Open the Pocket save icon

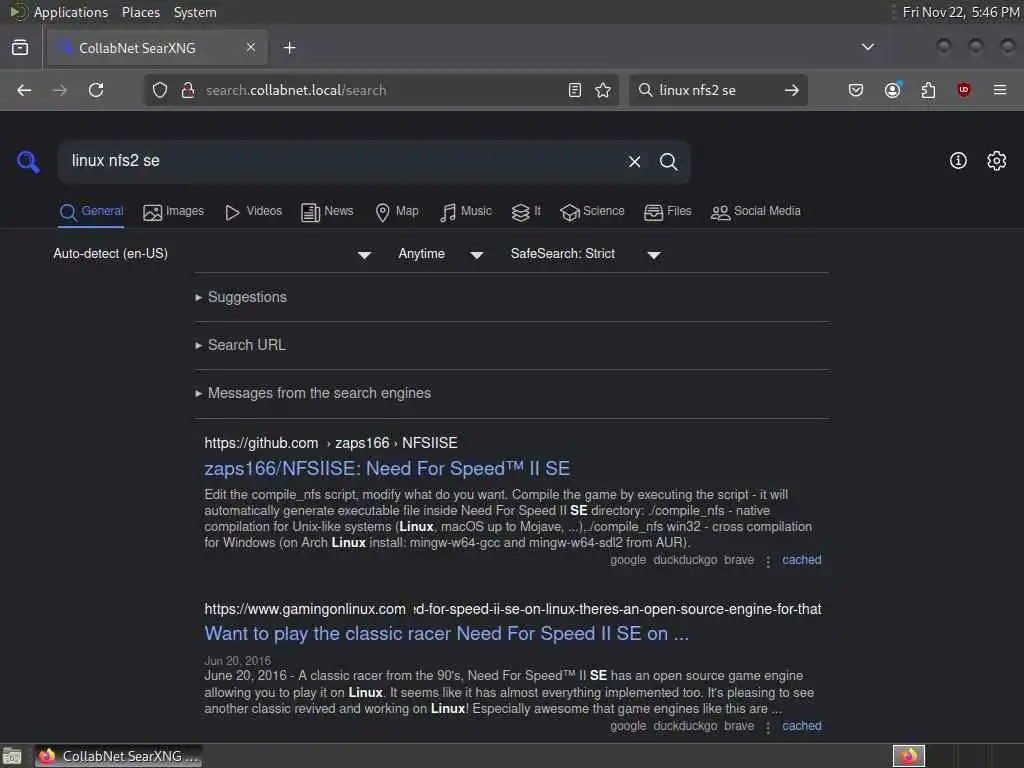click(856, 90)
